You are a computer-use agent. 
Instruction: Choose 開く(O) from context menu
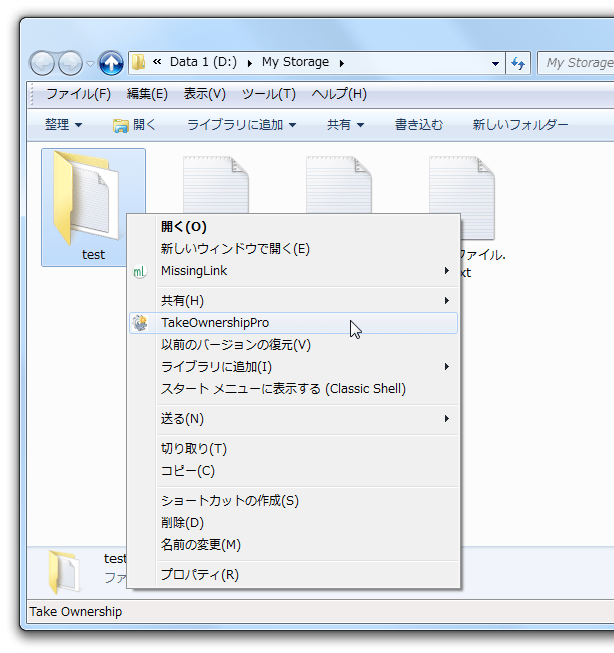(x=293, y=227)
